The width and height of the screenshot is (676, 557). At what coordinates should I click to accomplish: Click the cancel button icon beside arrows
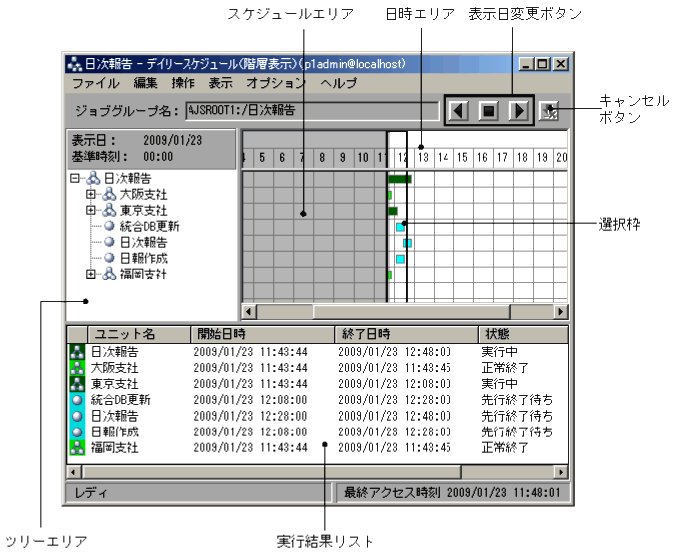(x=549, y=111)
